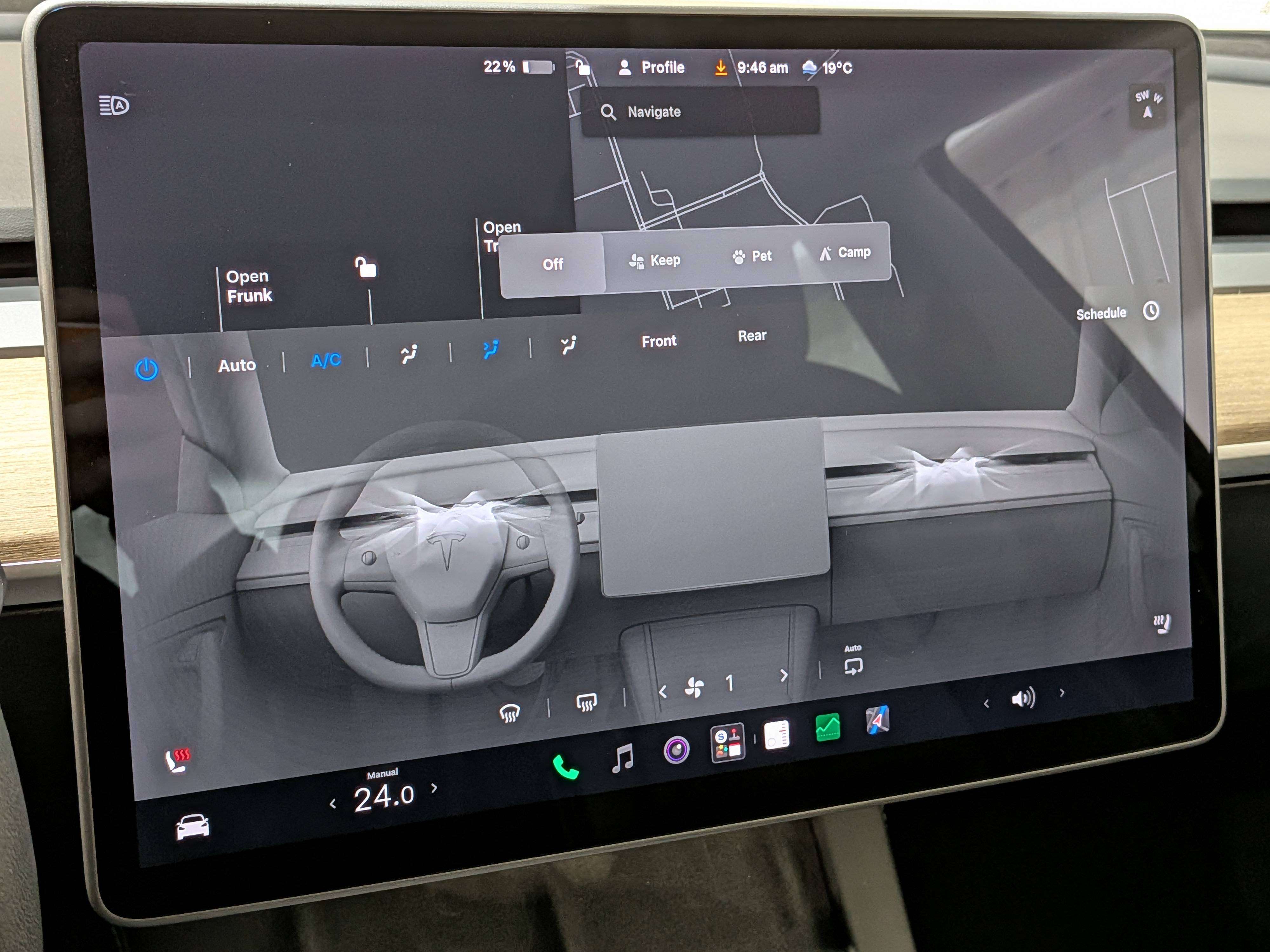This screenshot has height=952, width=1270.
Task: Open the app launcher toybox icon
Action: tap(728, 742)
